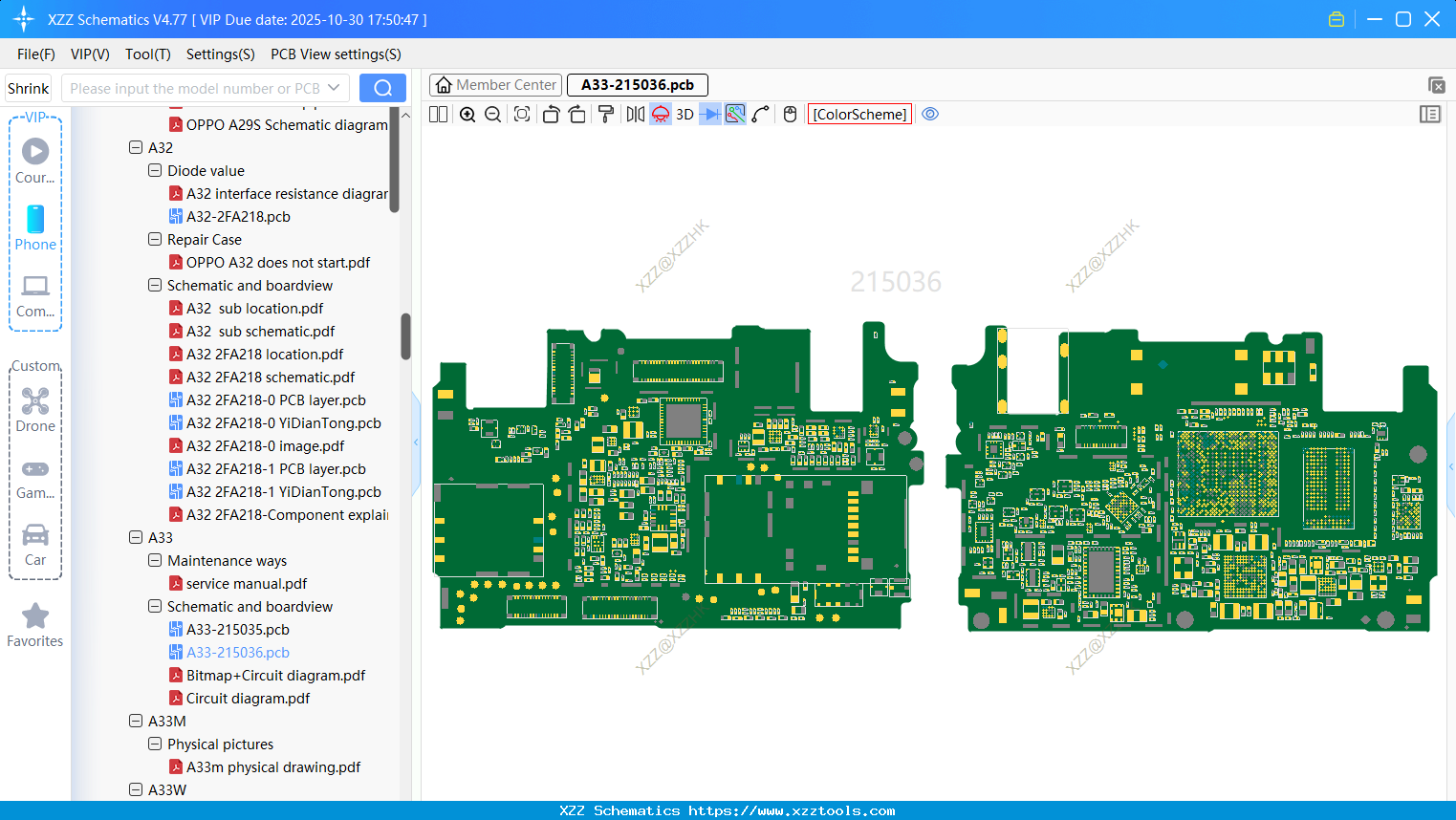Click the zoom in magnifier icon
Screen dimensions: 1456x820
click(467, 115)
